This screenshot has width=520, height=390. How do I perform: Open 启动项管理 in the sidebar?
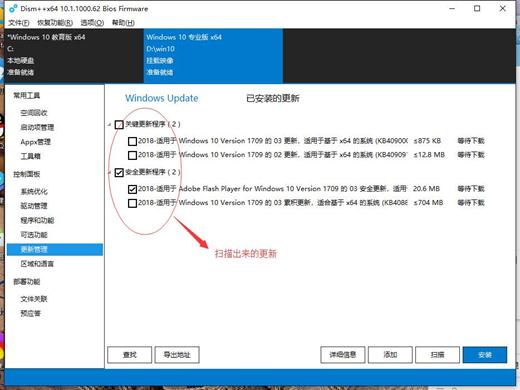[37, 127]
